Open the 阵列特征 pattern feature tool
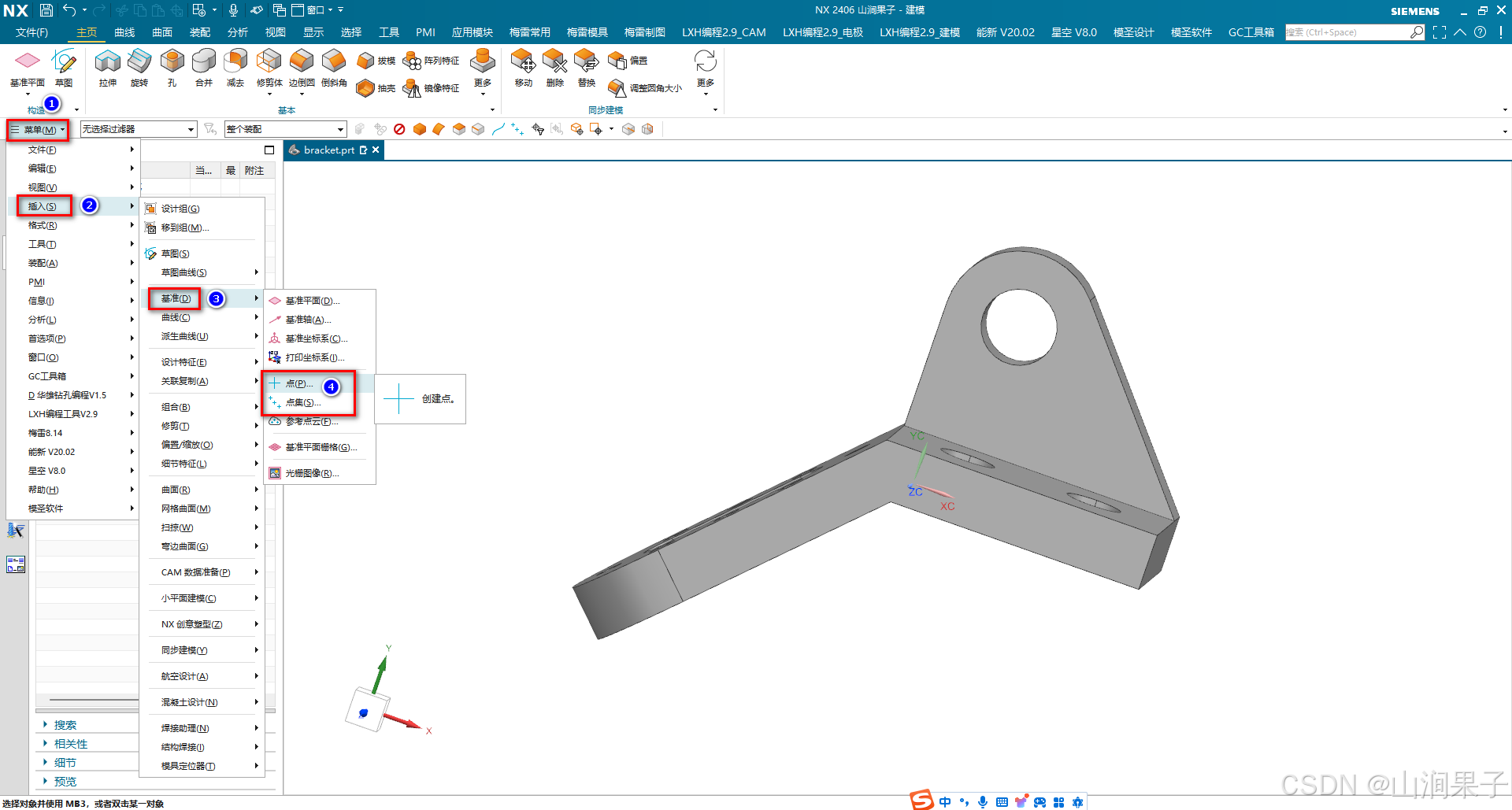 point(431,61)
